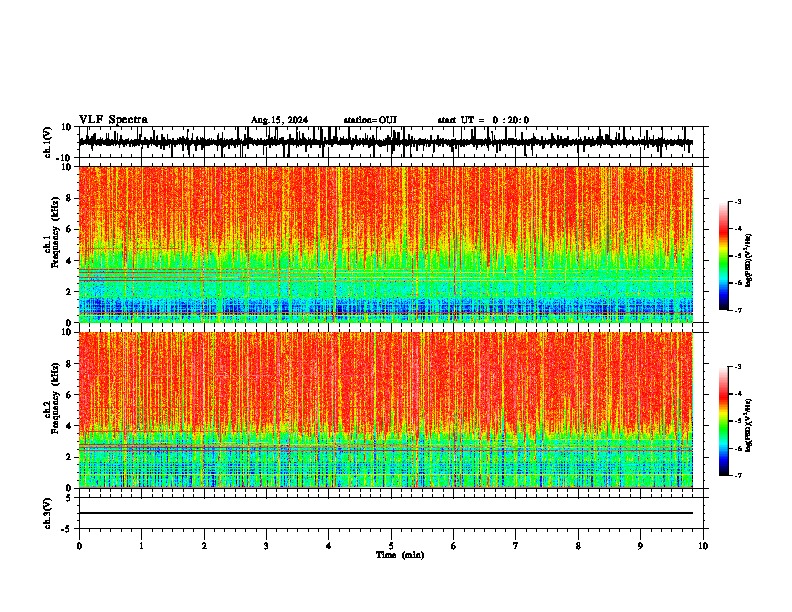Viewport: 792px width, 612px height.
Task: Click the time axis tick label "8"
Action: click(578, 546)
